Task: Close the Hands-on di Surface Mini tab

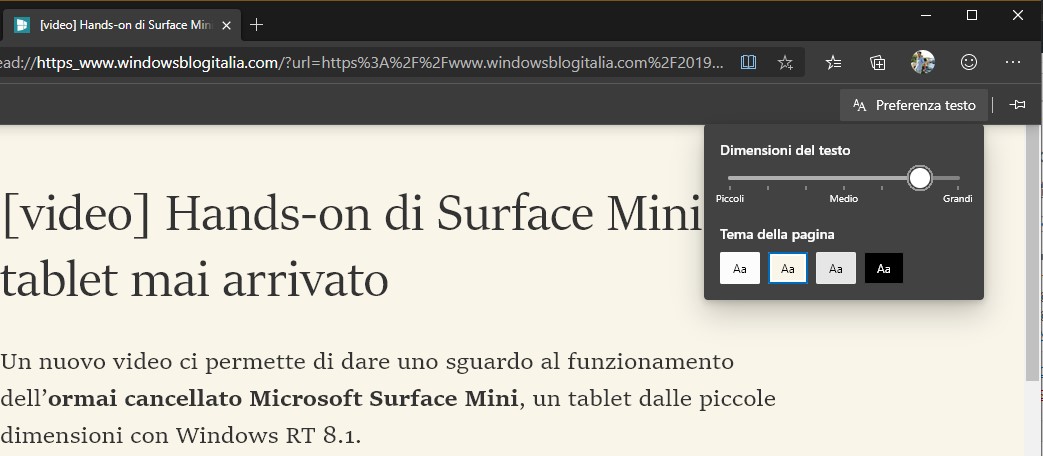Action: [226, 25]
